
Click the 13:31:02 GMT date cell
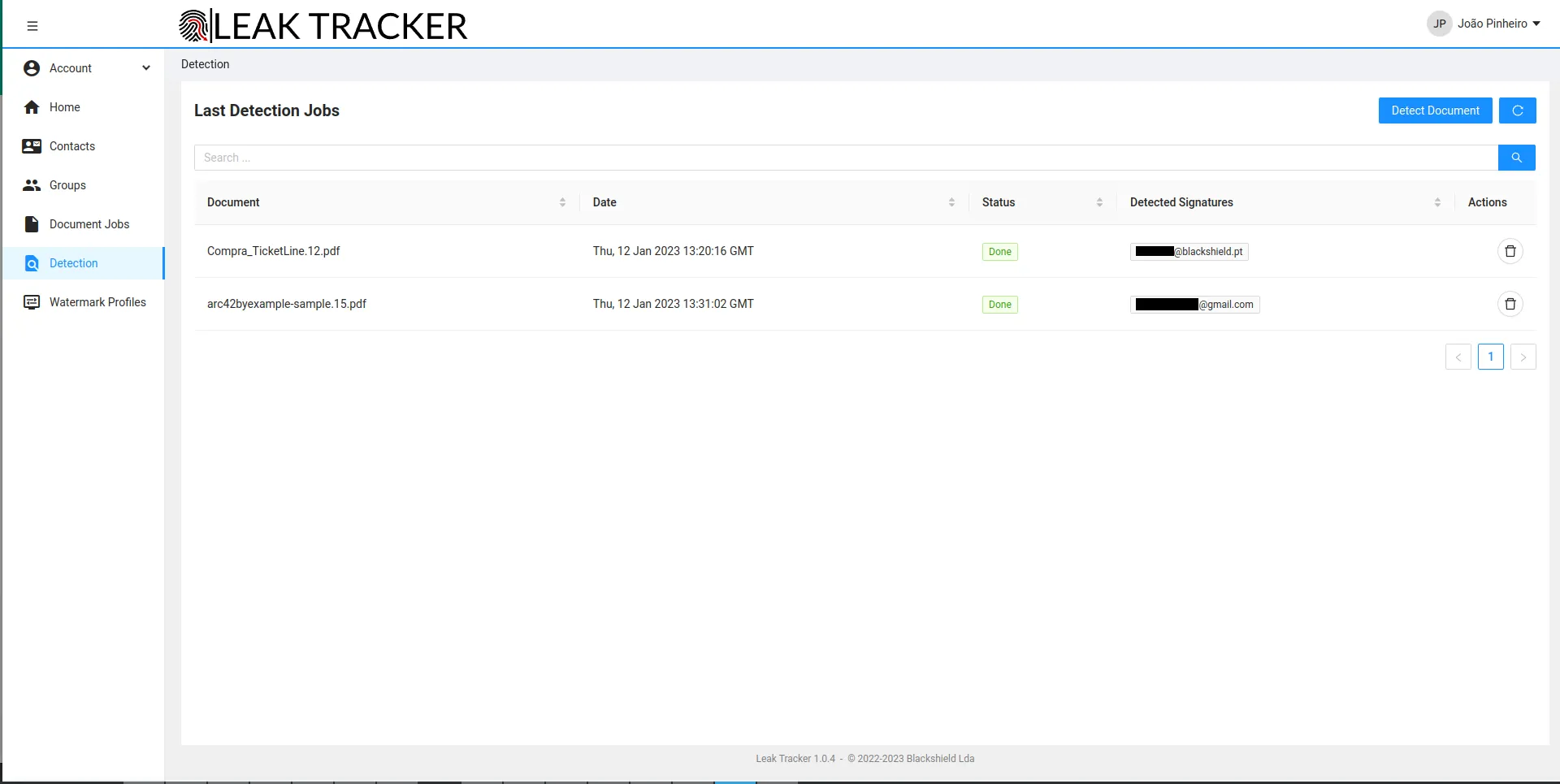tap(674, 304)
